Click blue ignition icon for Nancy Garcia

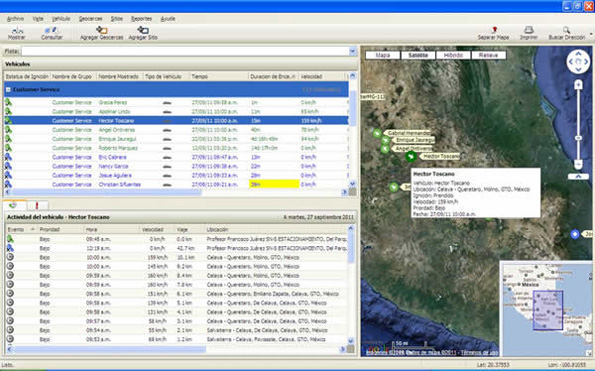pos(8,166)
